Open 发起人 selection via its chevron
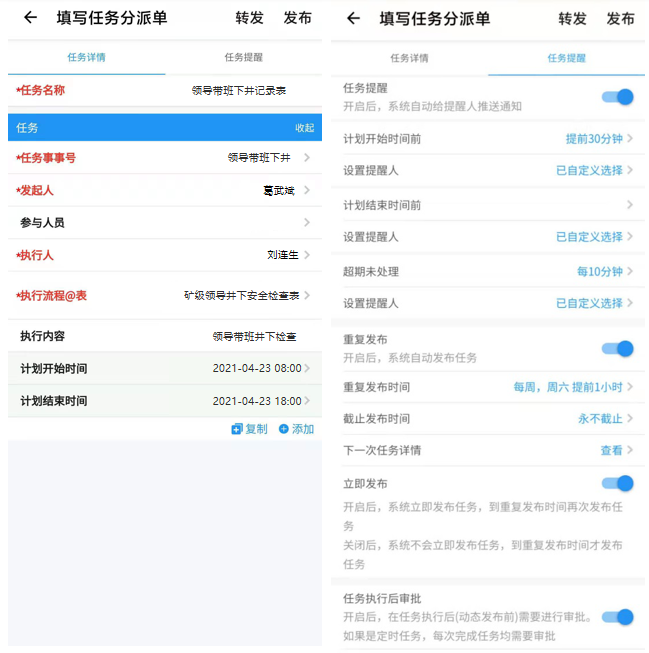The height and width of the screenshot is (653, 649). pyautogui.click(x=306, y=190)
